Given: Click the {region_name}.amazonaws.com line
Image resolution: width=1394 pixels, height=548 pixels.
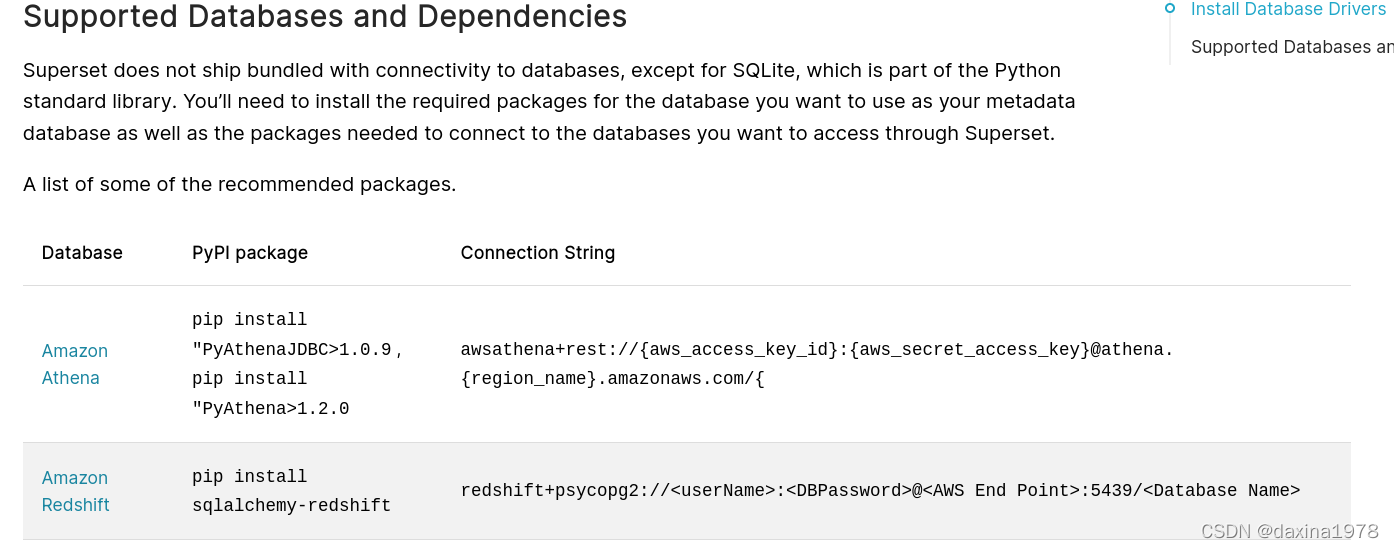Looking at the screenshot, I should [x=612, y=379].
